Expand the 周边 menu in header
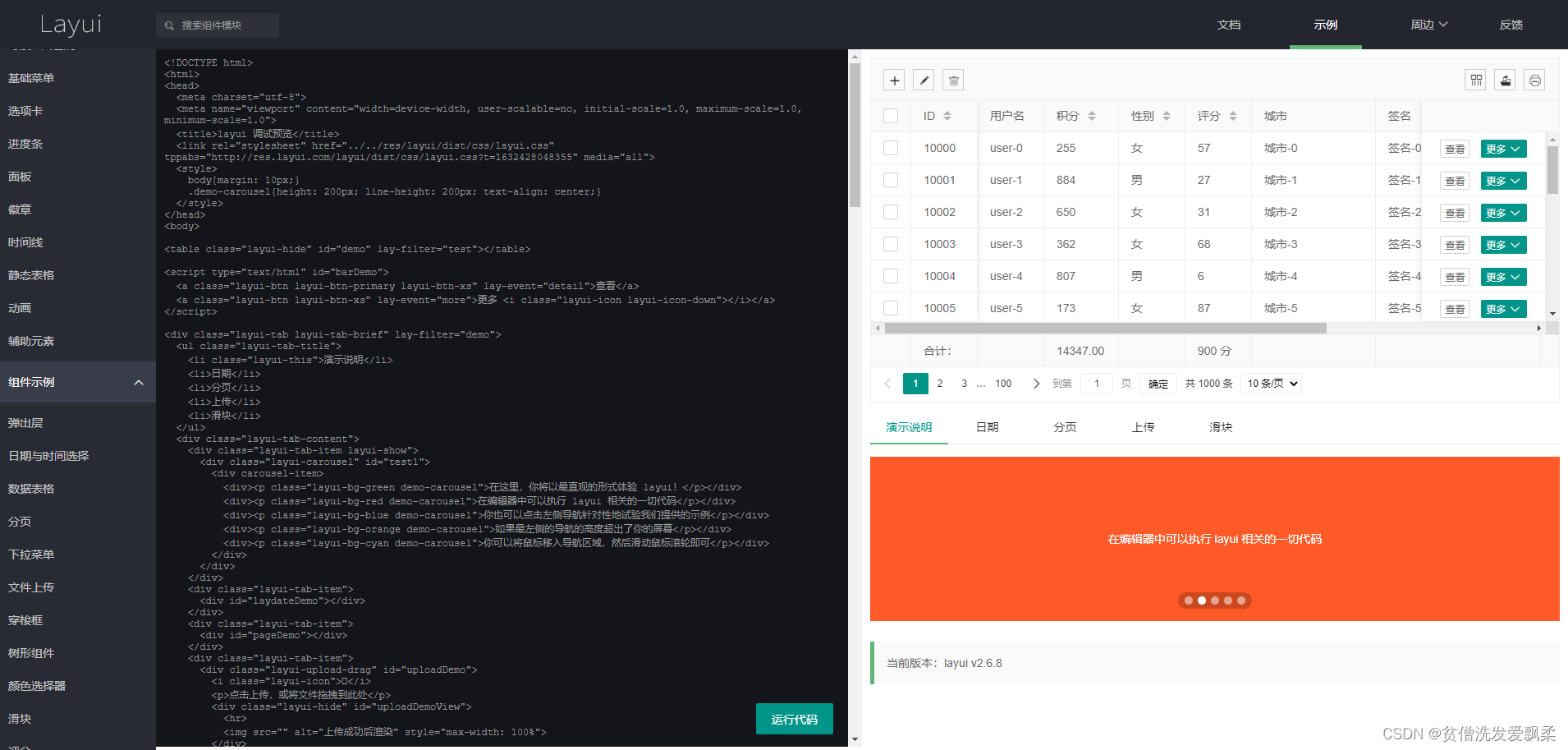The image size is (1568, 750). tap(1429, 25)
